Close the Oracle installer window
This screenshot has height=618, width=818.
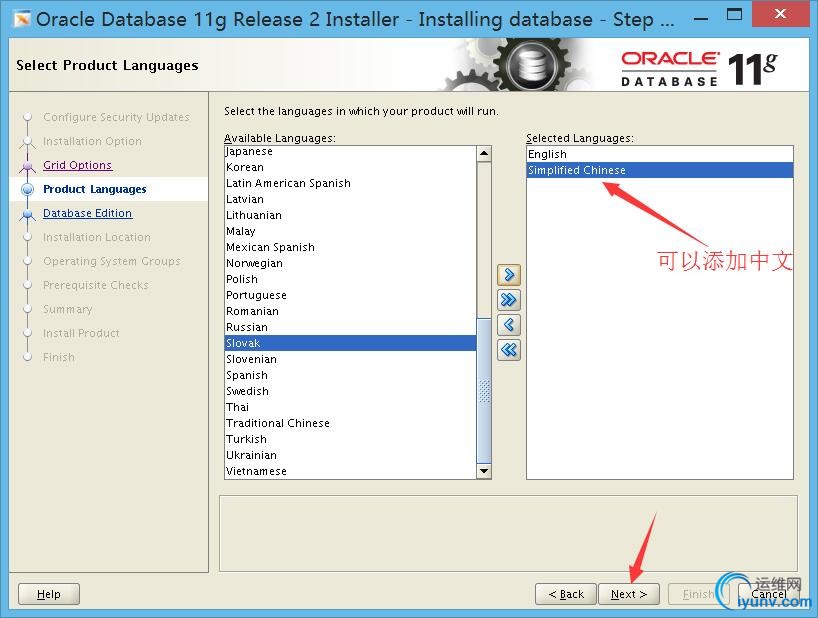[x=780, y=14]
